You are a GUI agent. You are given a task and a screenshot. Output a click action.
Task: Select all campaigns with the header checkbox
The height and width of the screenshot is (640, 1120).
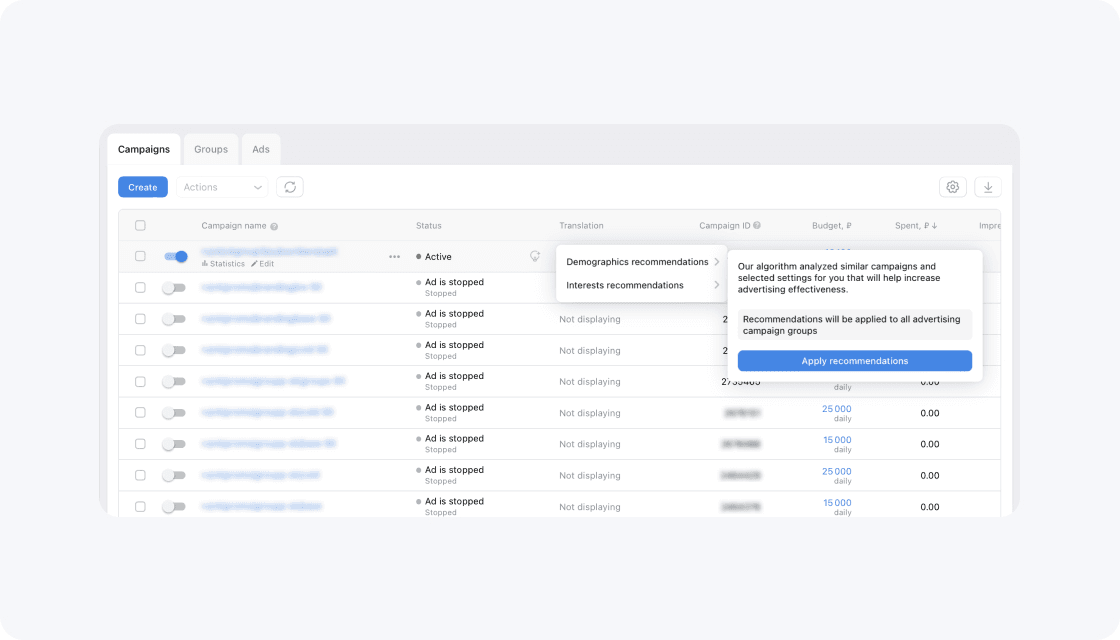tap(140, 225)
